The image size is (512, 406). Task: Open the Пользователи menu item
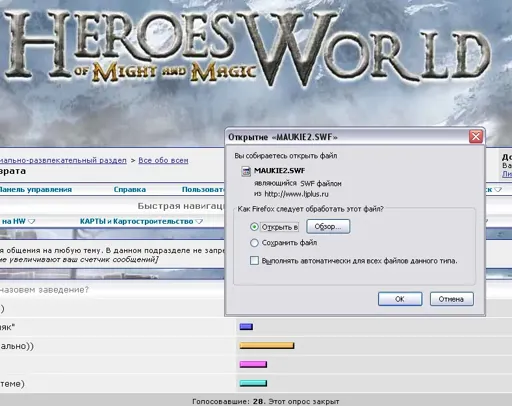203,189
